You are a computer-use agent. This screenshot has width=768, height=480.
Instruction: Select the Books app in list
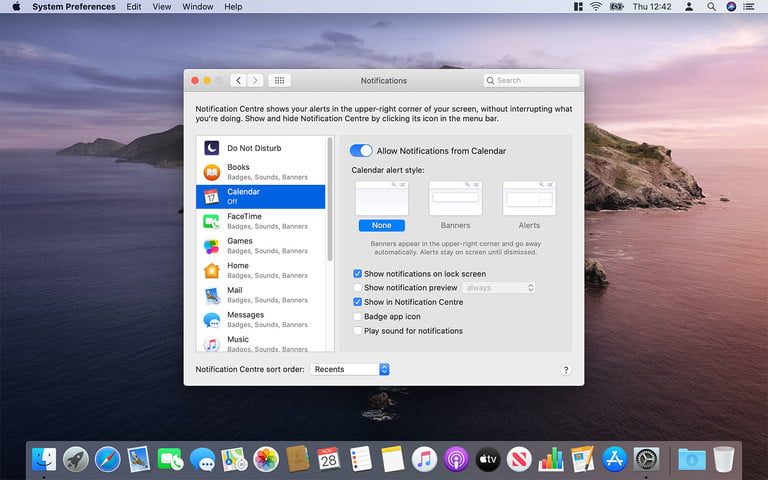click(x=260, y=172)
